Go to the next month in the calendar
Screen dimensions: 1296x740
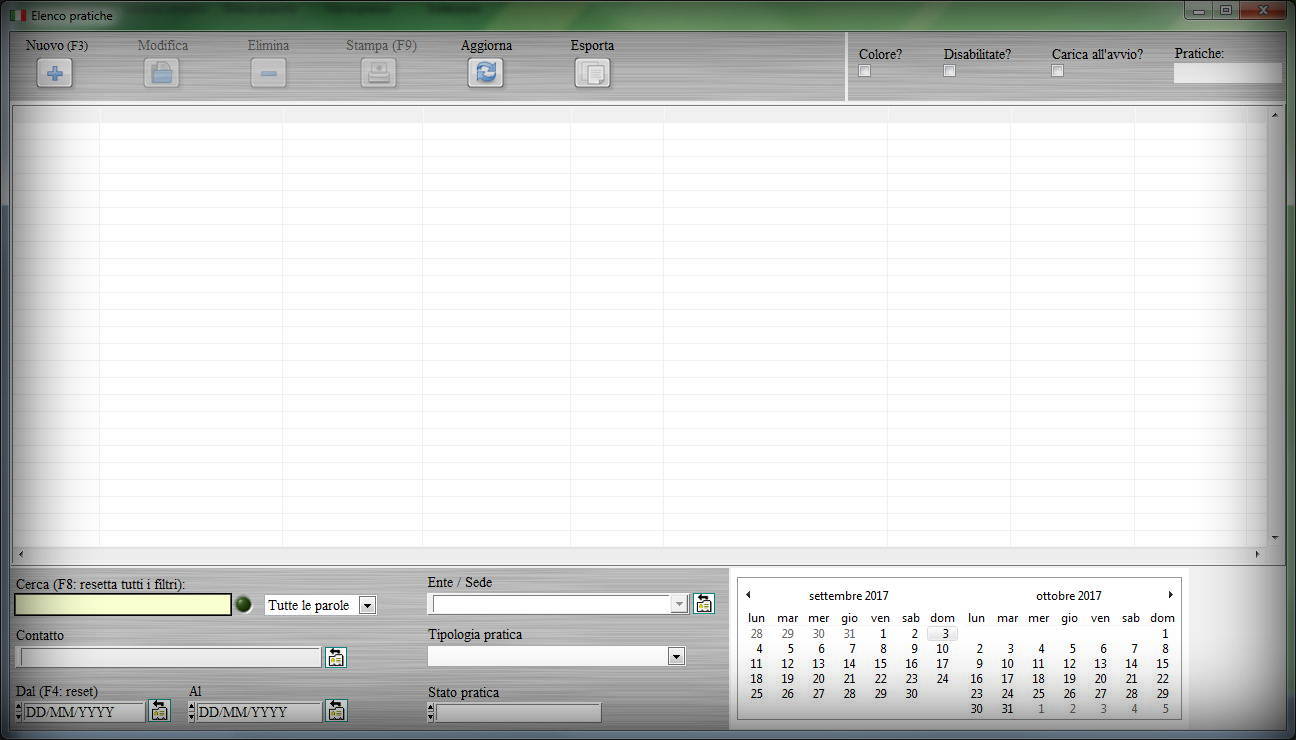click(1170, 595)
